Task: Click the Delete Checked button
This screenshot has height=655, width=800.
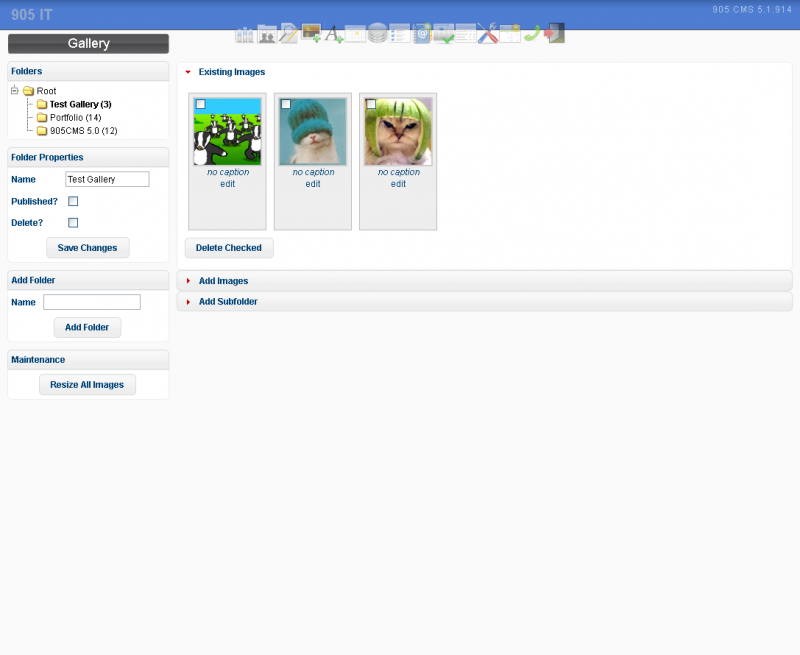Action: (x=229, y=248)
